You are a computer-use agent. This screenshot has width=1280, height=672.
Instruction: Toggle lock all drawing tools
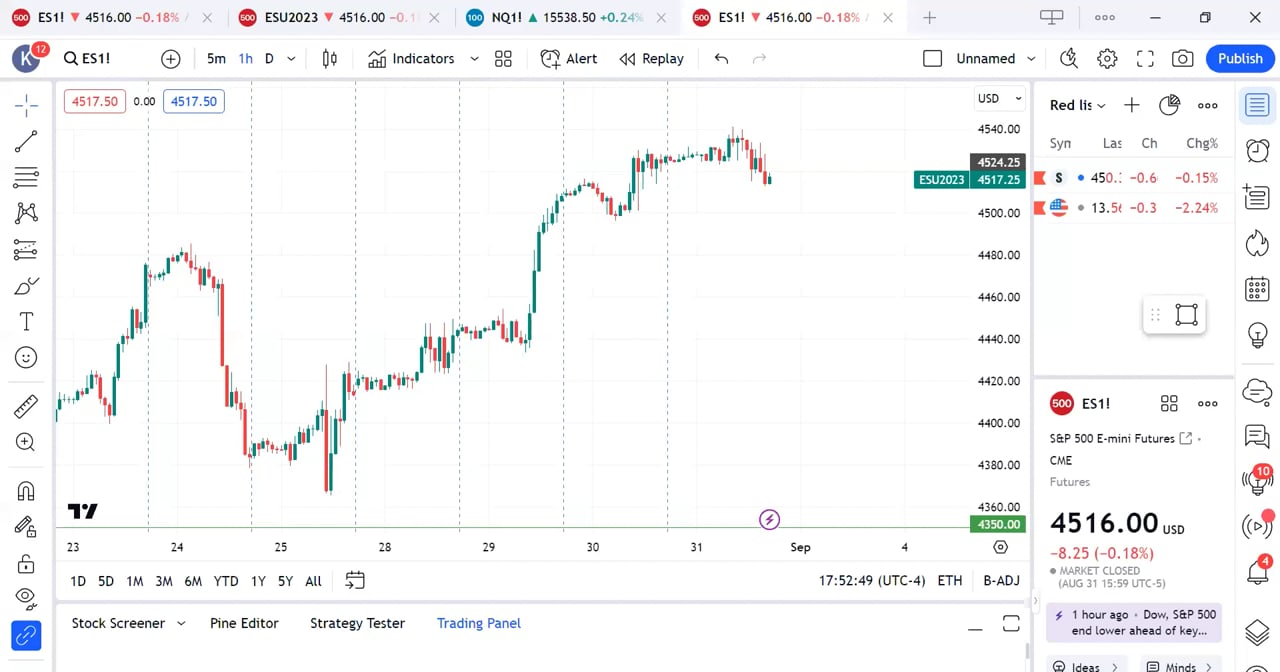(x=25, y=562)
